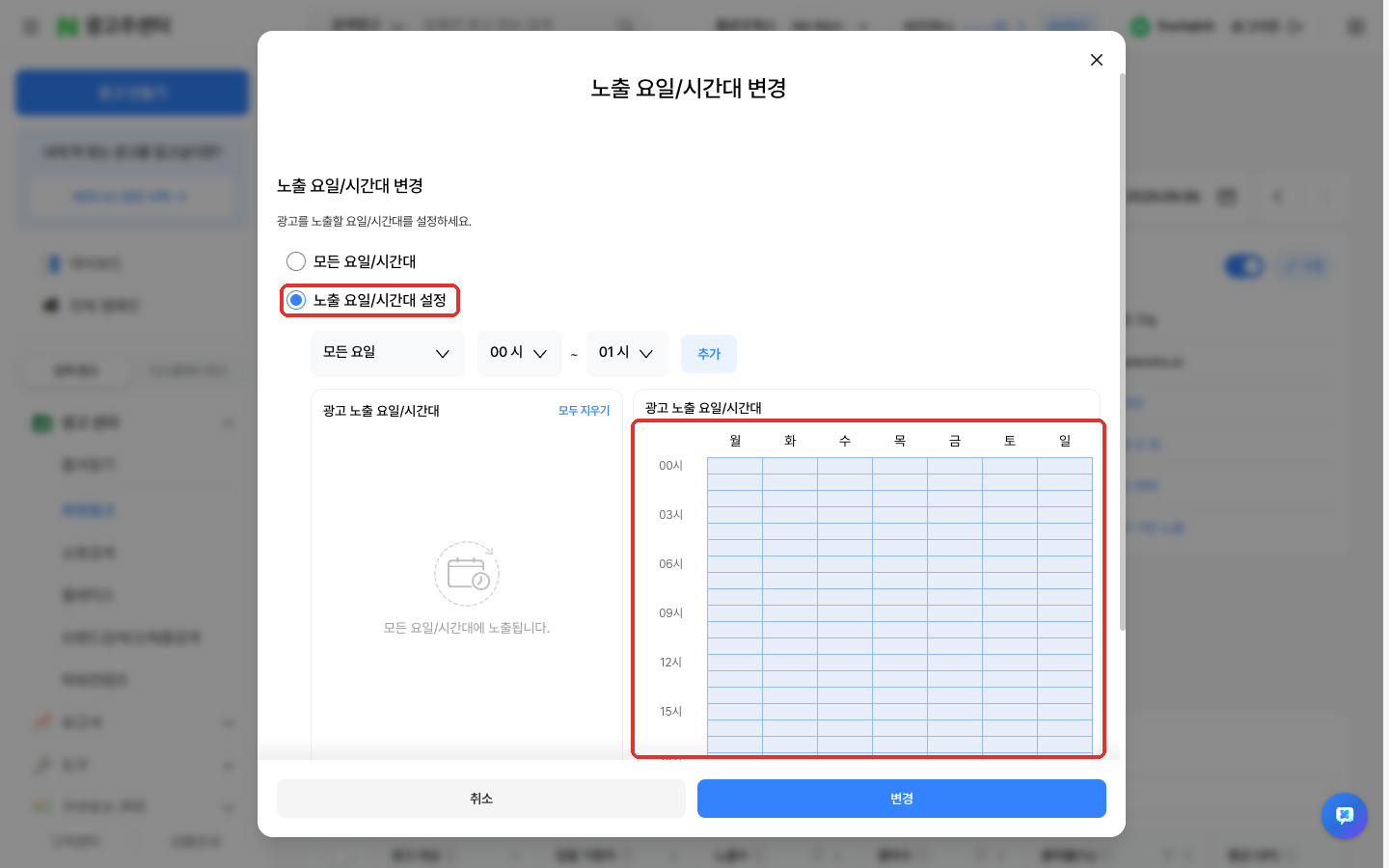Screen dimensions: 1389x868
Task: Open the 01 시 end hour dropdown
Action: 627,353
